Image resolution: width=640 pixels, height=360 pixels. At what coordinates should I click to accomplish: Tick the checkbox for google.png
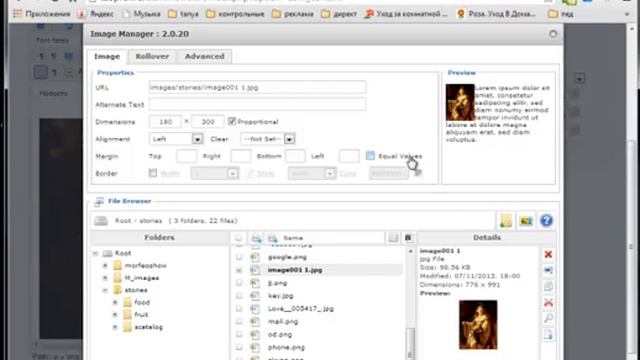pyautogui.click(x=239, y=257)
